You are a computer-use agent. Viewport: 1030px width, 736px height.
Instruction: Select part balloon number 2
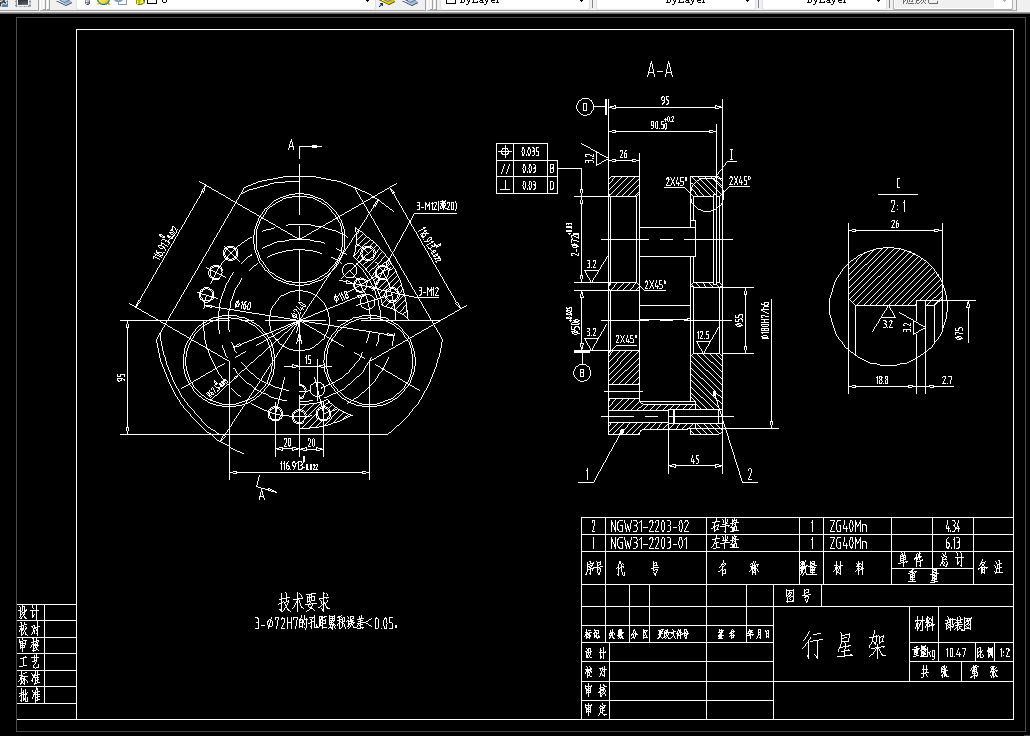click(x=750, y=475)
